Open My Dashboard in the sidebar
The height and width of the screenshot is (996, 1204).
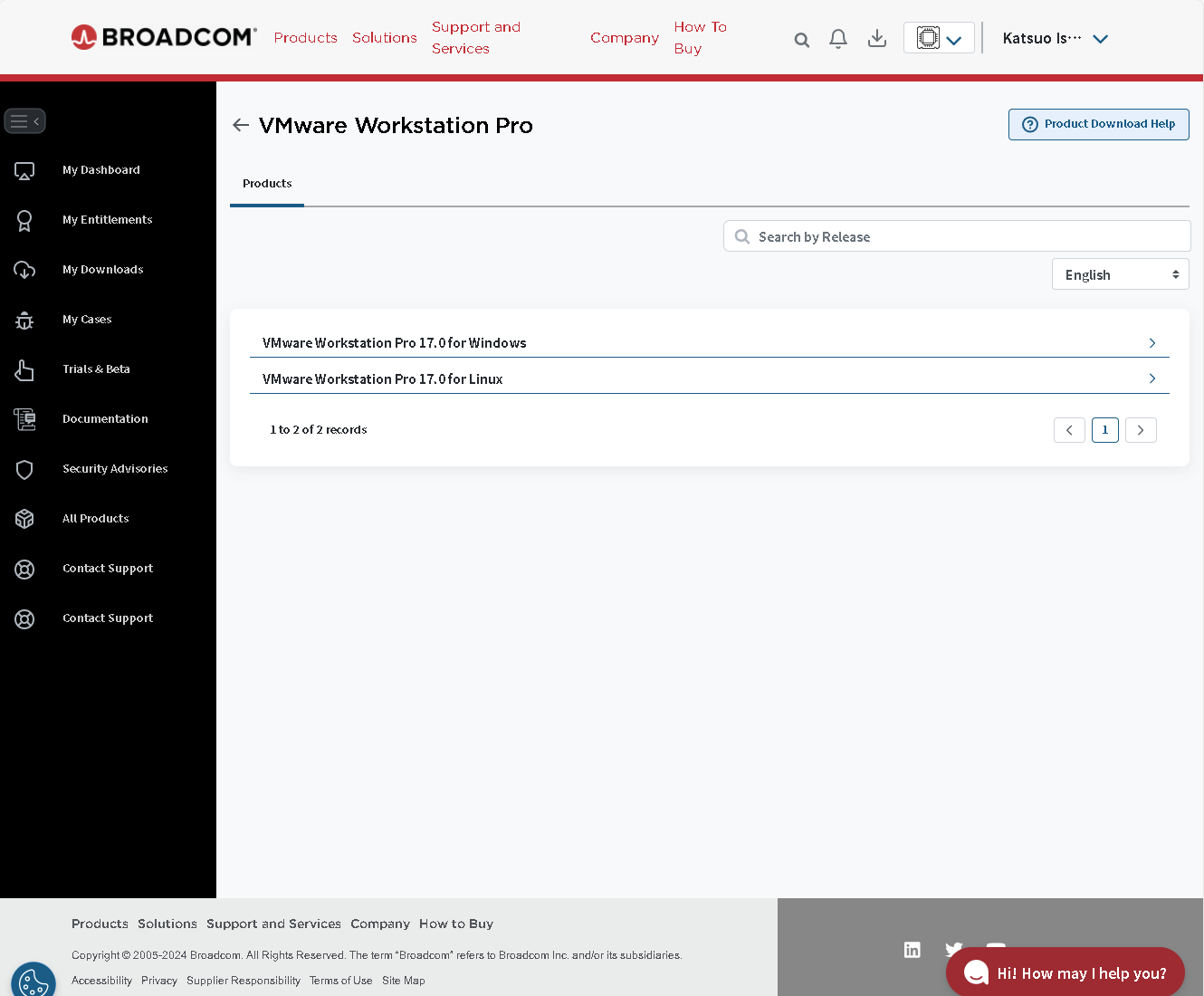click(100, 169)
